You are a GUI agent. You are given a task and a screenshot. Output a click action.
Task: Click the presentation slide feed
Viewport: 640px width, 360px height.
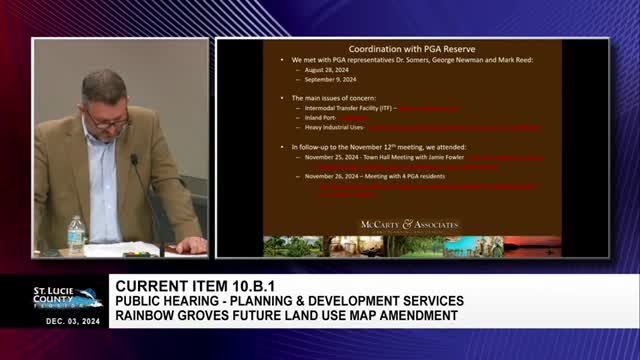[413, 148]
